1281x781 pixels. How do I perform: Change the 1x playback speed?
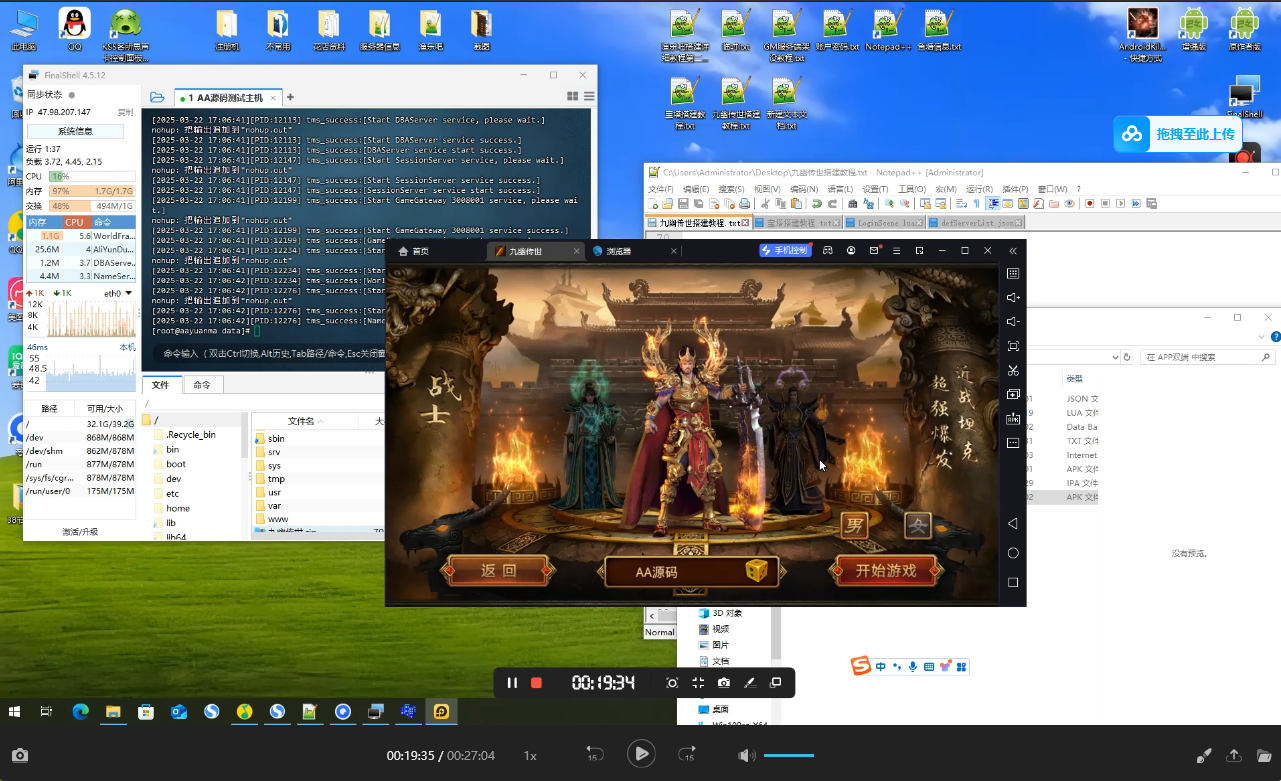(x=531, y=756)
